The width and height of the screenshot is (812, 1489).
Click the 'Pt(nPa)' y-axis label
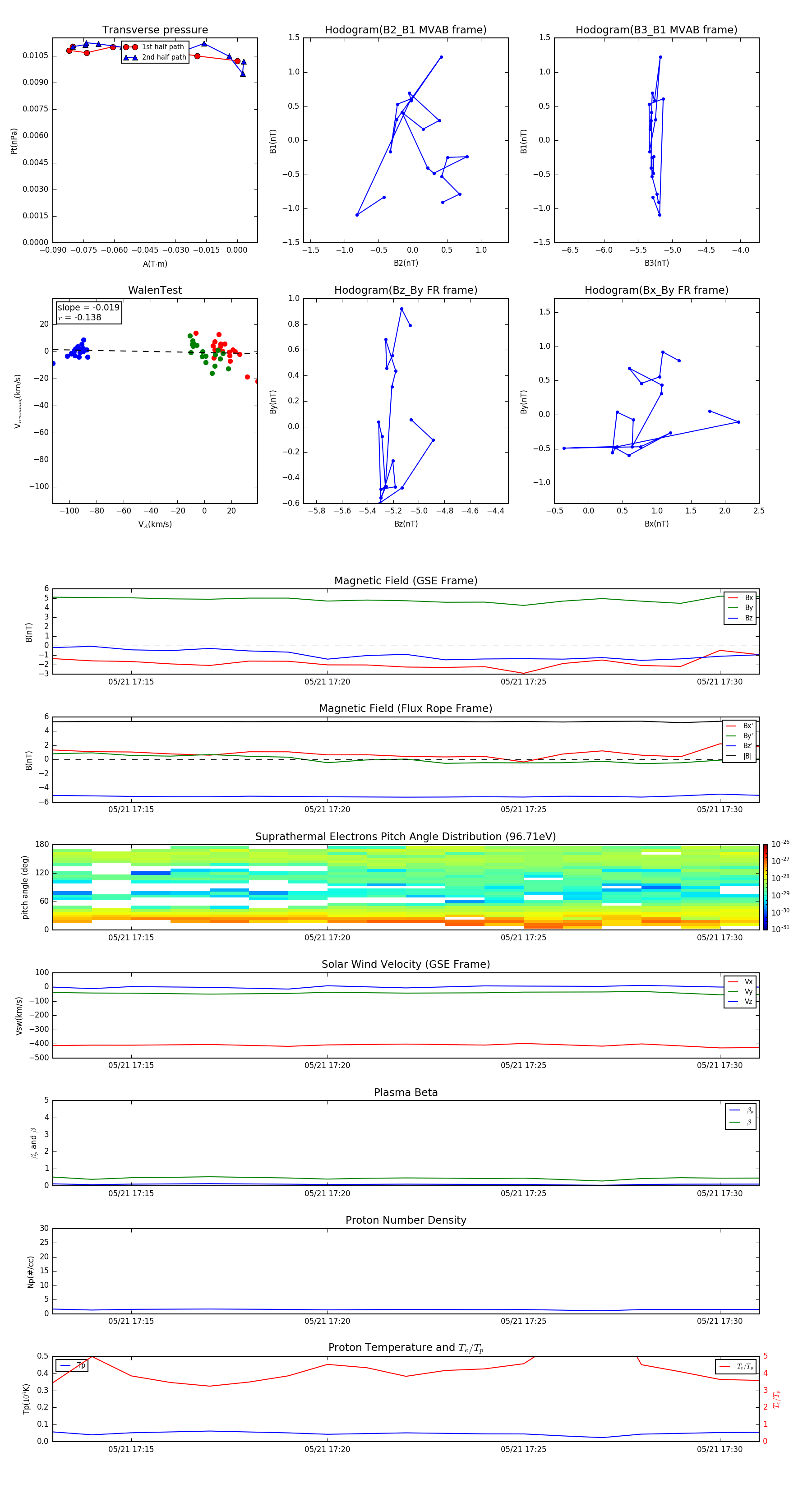(14, 140)
